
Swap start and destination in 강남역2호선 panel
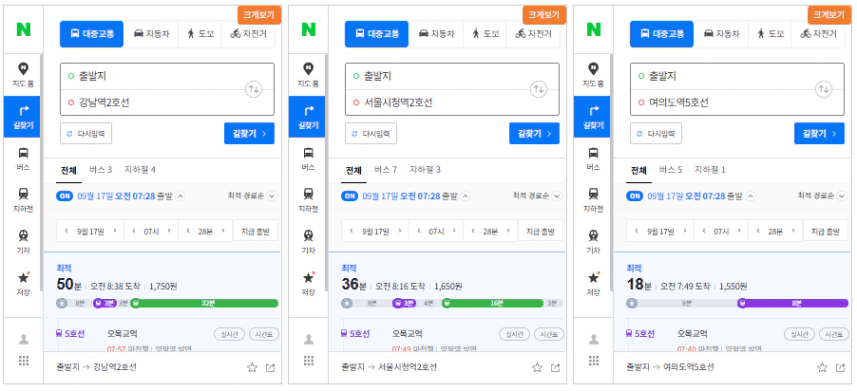pyautogui.click(x=253, y=89)
